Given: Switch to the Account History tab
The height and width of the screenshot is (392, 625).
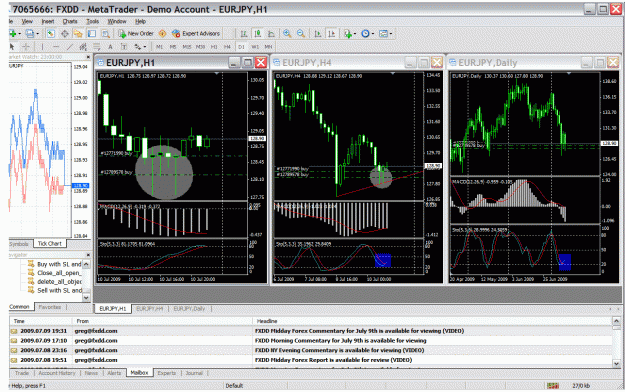Looking at the screenshot, I should (x=57, y=373).
